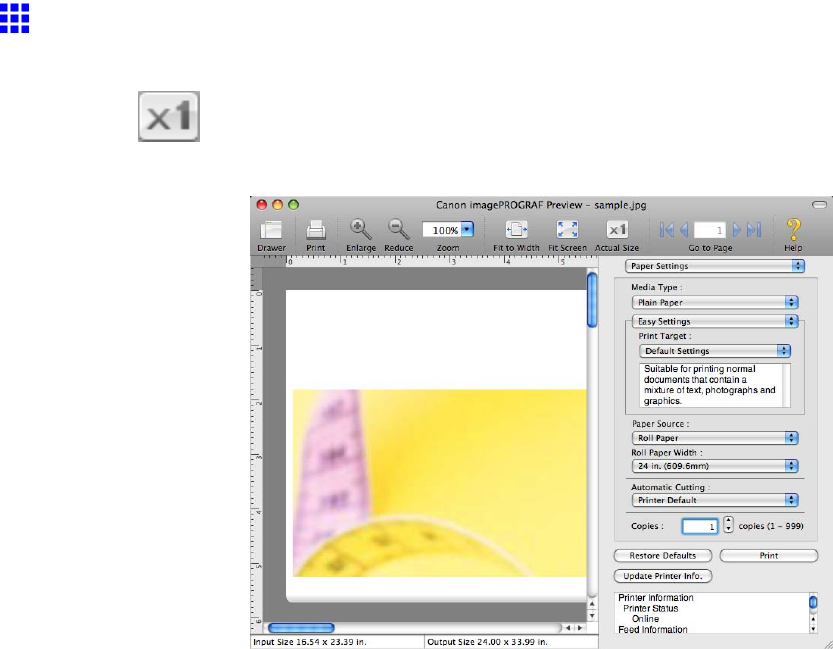
Task: Open Media Type Plain Paper dropdown
Action: (715, 302)
